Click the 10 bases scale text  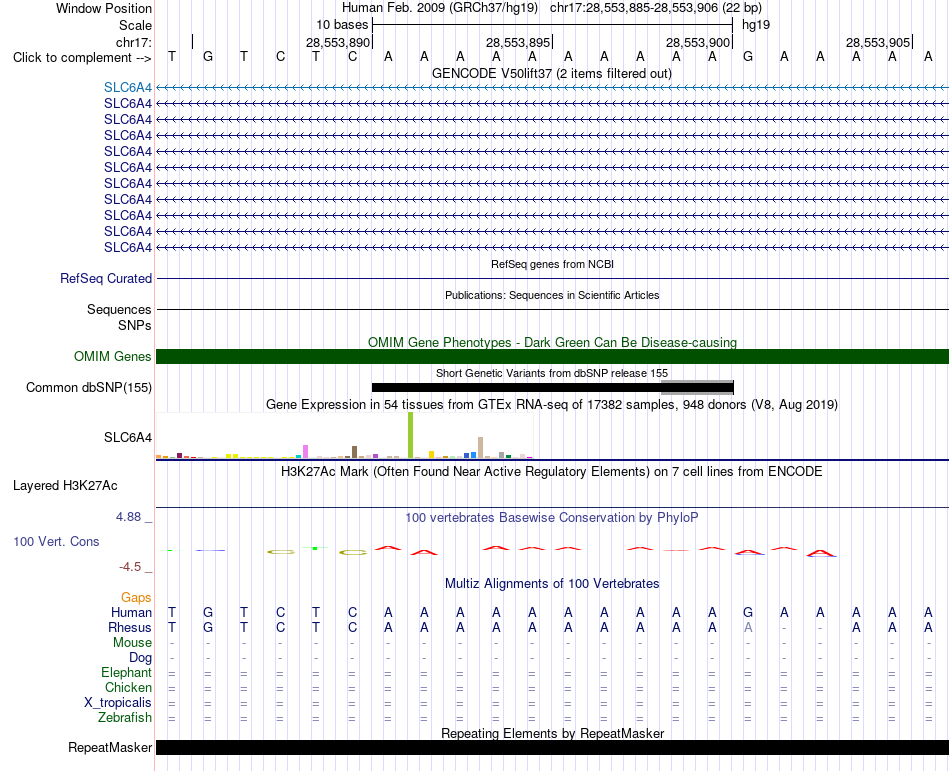[x=342, y=25]
